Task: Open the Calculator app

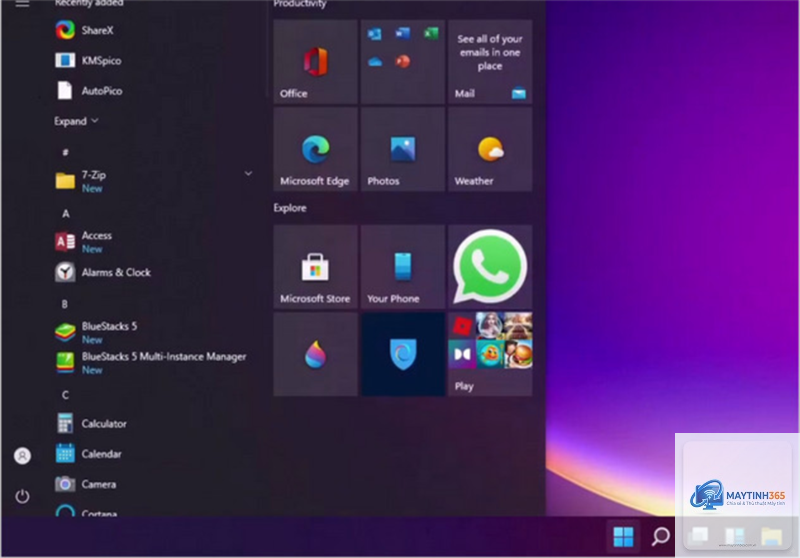Action: pos(91,423)
